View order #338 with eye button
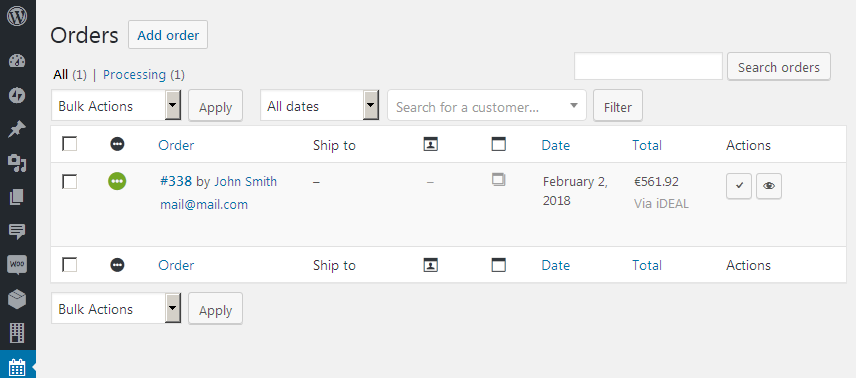This screenshot has height=378, width=856. tap(769, 186)
